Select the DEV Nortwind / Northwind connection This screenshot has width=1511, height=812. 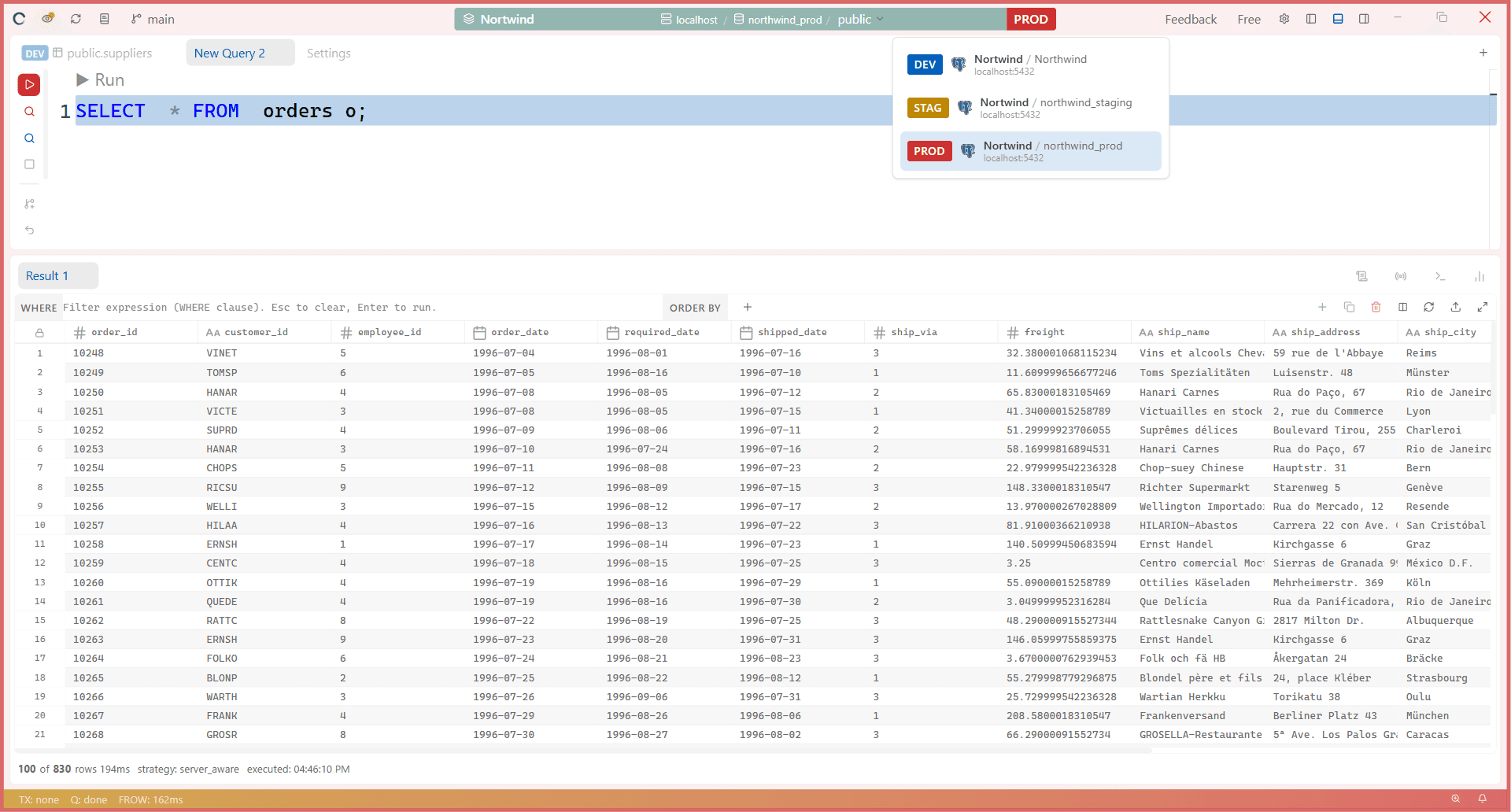pos(1031,65)
